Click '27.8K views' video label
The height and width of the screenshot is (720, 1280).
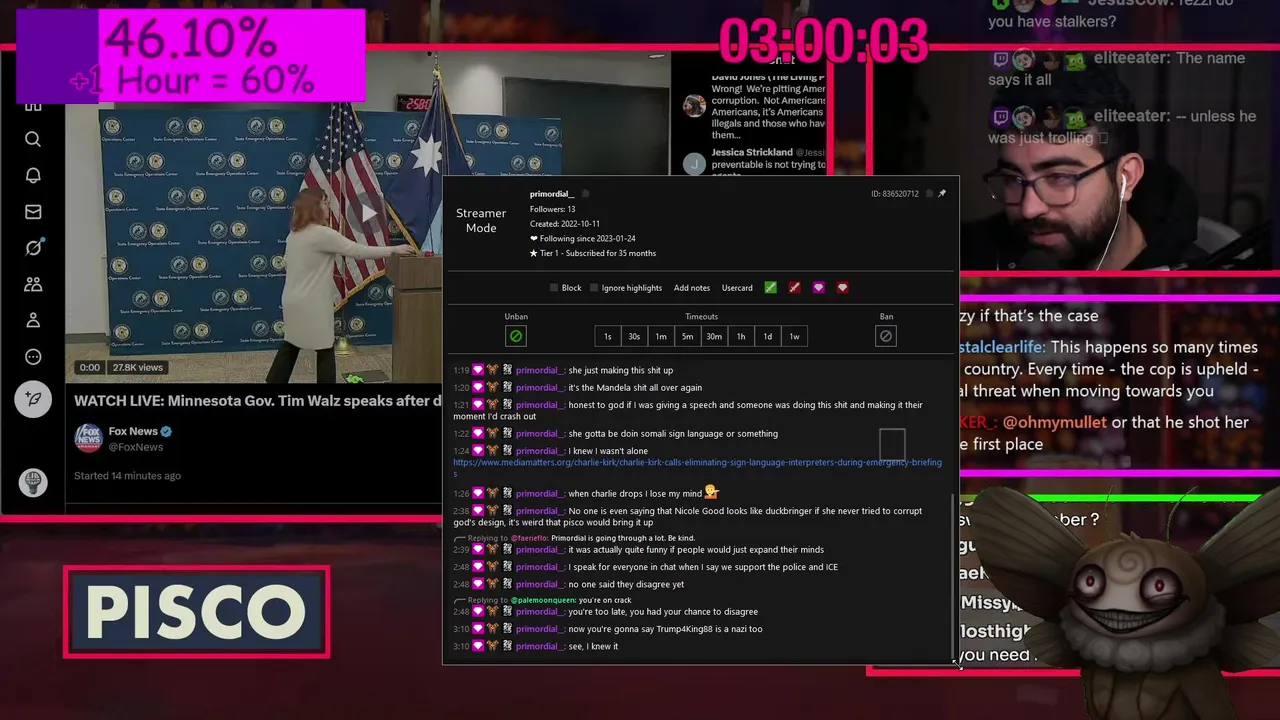tap(138, 367)
